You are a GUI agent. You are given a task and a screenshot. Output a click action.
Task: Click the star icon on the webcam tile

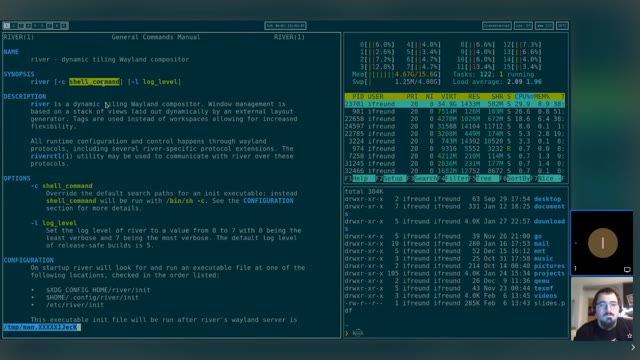point(629,336)
